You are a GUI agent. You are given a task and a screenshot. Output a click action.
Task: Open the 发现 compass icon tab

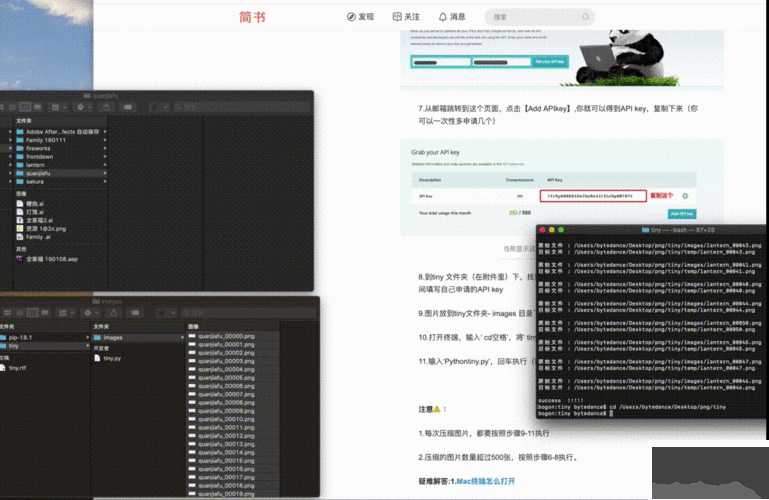(x=360, y=17)
